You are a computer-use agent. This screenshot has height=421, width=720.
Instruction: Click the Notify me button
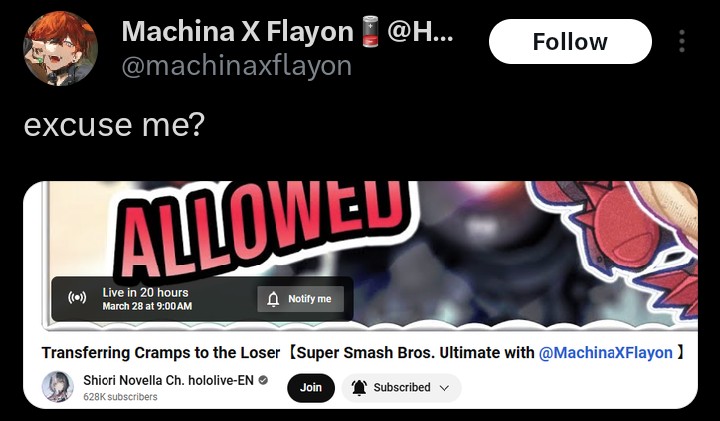[300, 299]
